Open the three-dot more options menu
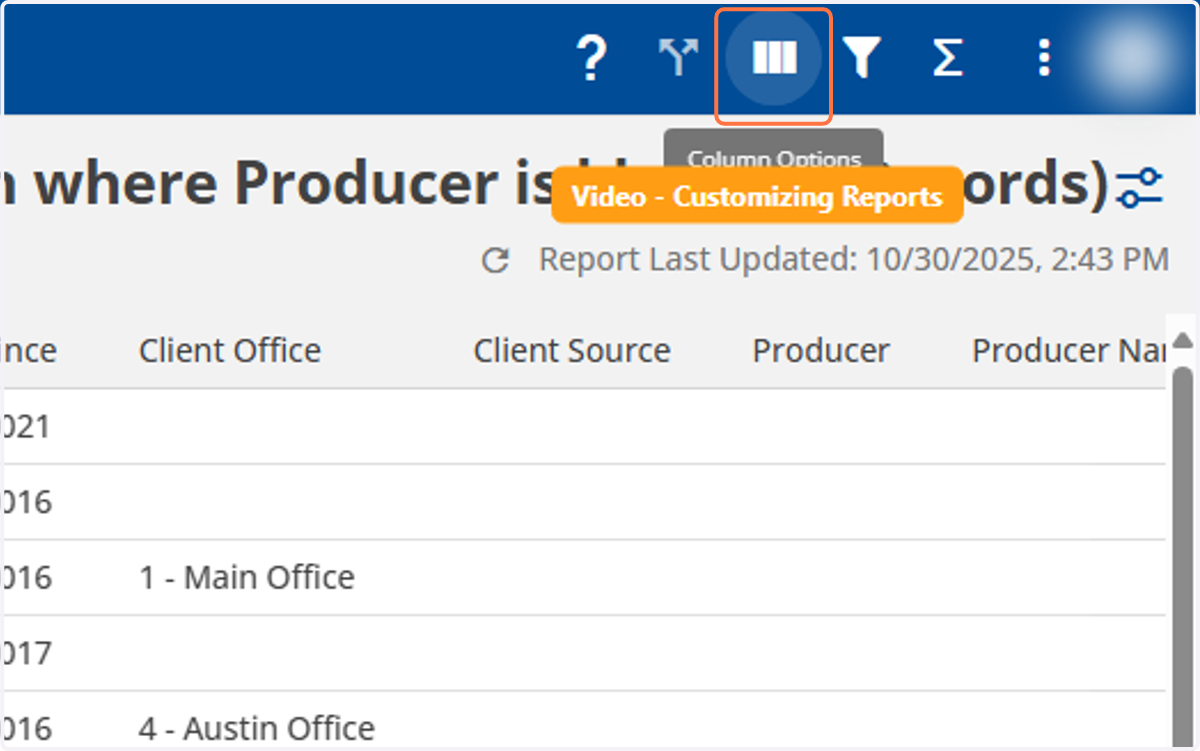 pyautogui.click(x=1044, y=58)
